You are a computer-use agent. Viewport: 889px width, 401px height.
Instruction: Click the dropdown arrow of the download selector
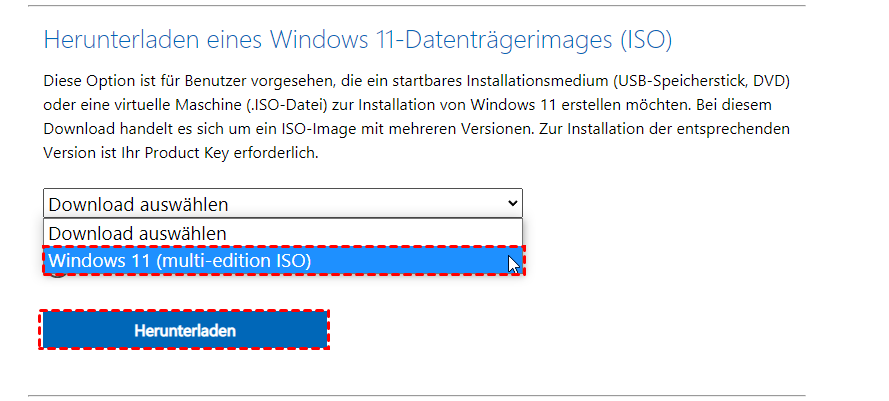[513, 204]
